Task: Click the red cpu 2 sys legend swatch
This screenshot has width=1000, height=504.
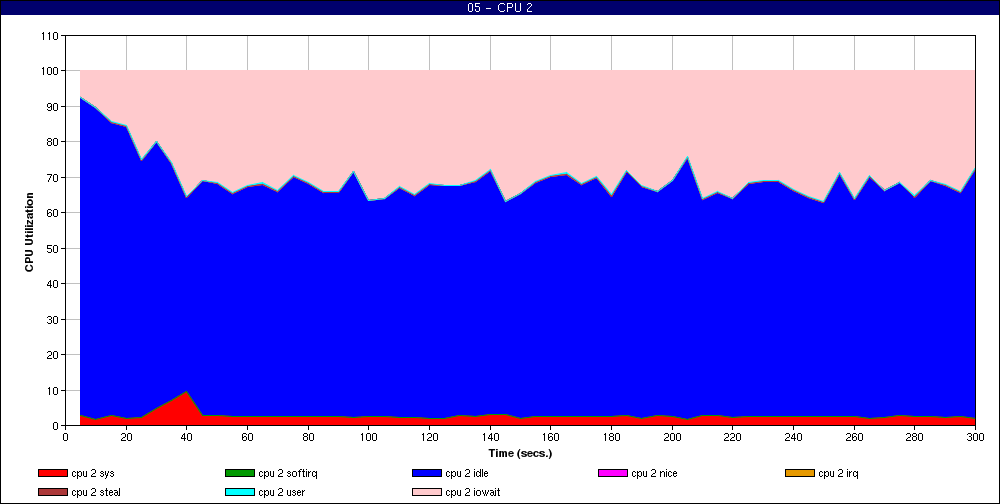Action: click(x=53, y=473)
